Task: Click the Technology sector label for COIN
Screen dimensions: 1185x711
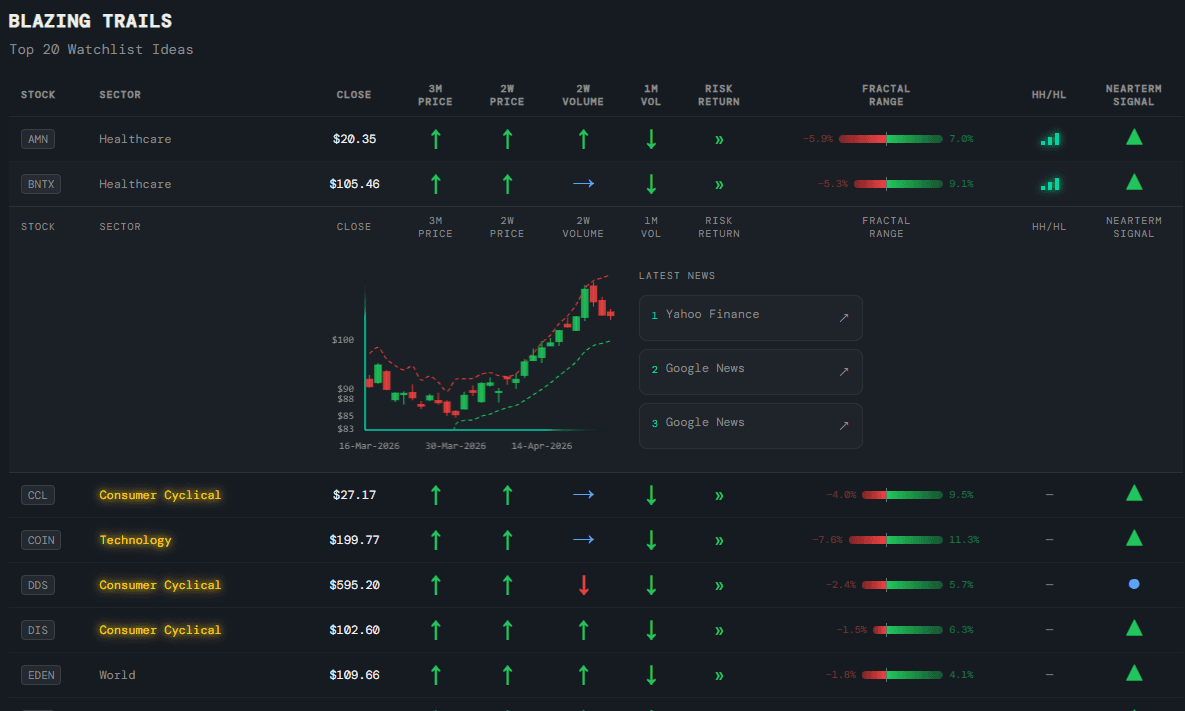Action: (x=135, y=540)
